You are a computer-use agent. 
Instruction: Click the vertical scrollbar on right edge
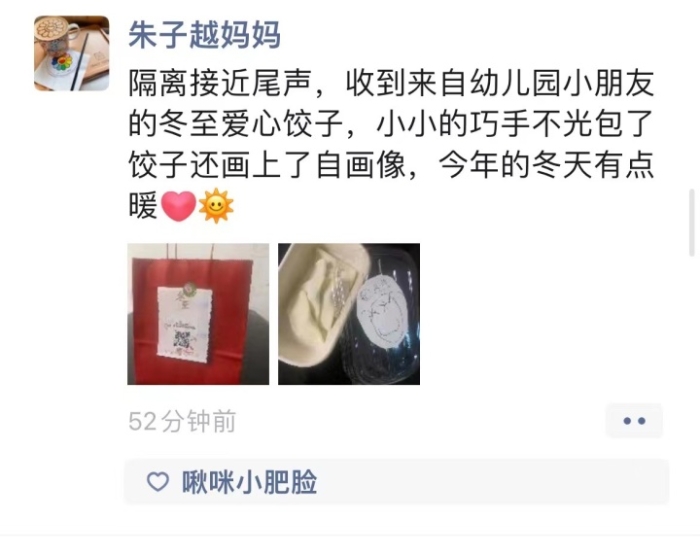click(692, 222)
